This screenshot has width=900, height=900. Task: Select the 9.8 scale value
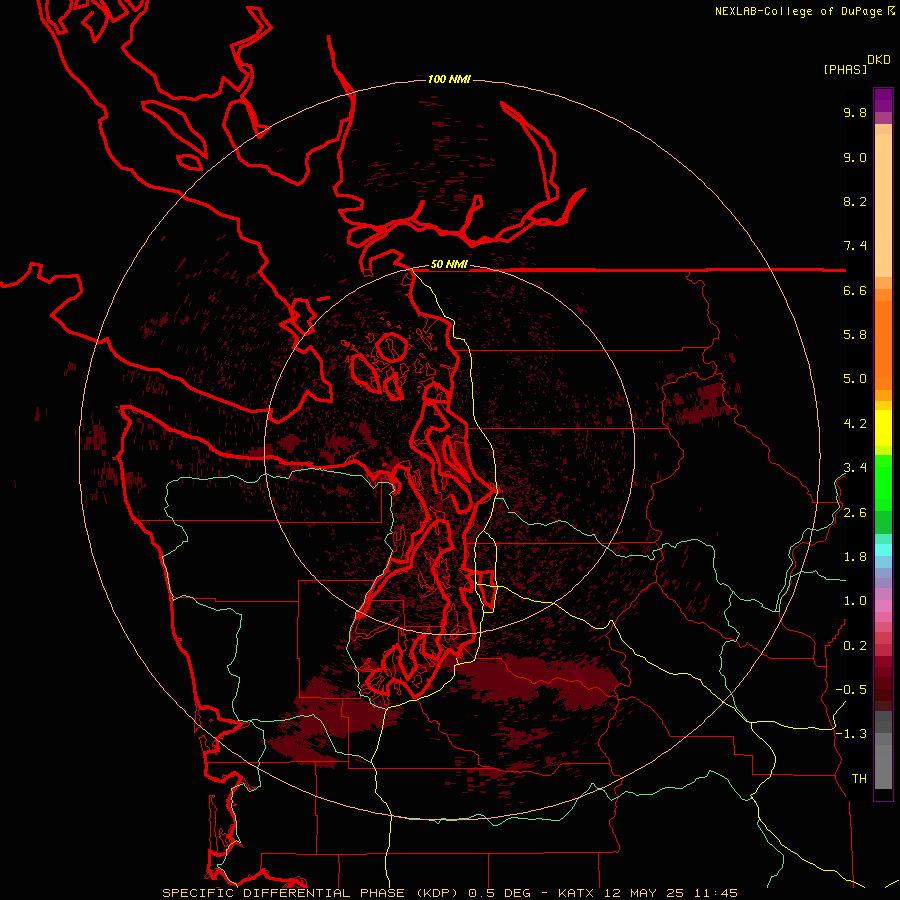coord(855,113)
